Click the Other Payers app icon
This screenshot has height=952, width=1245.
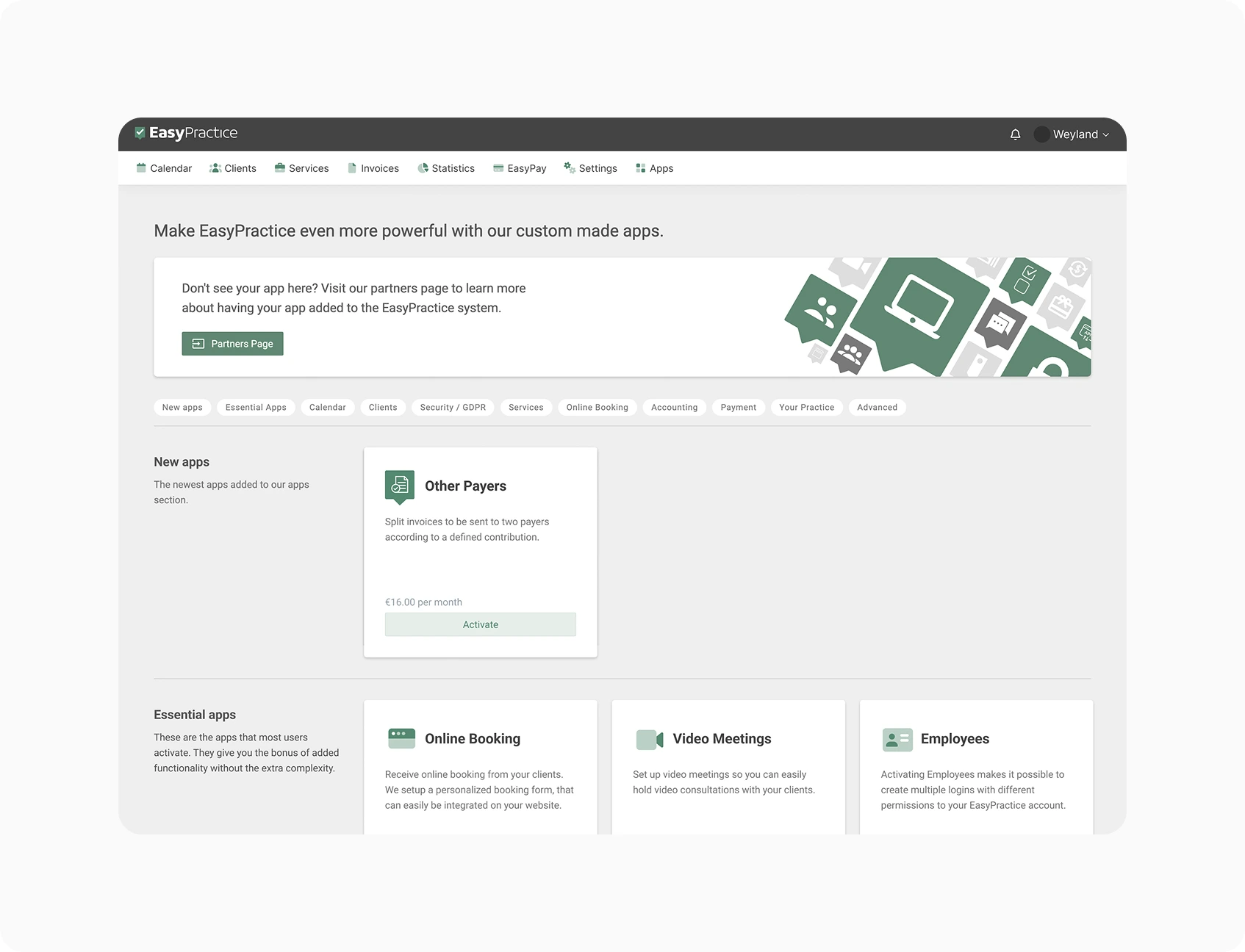[400, 486]
